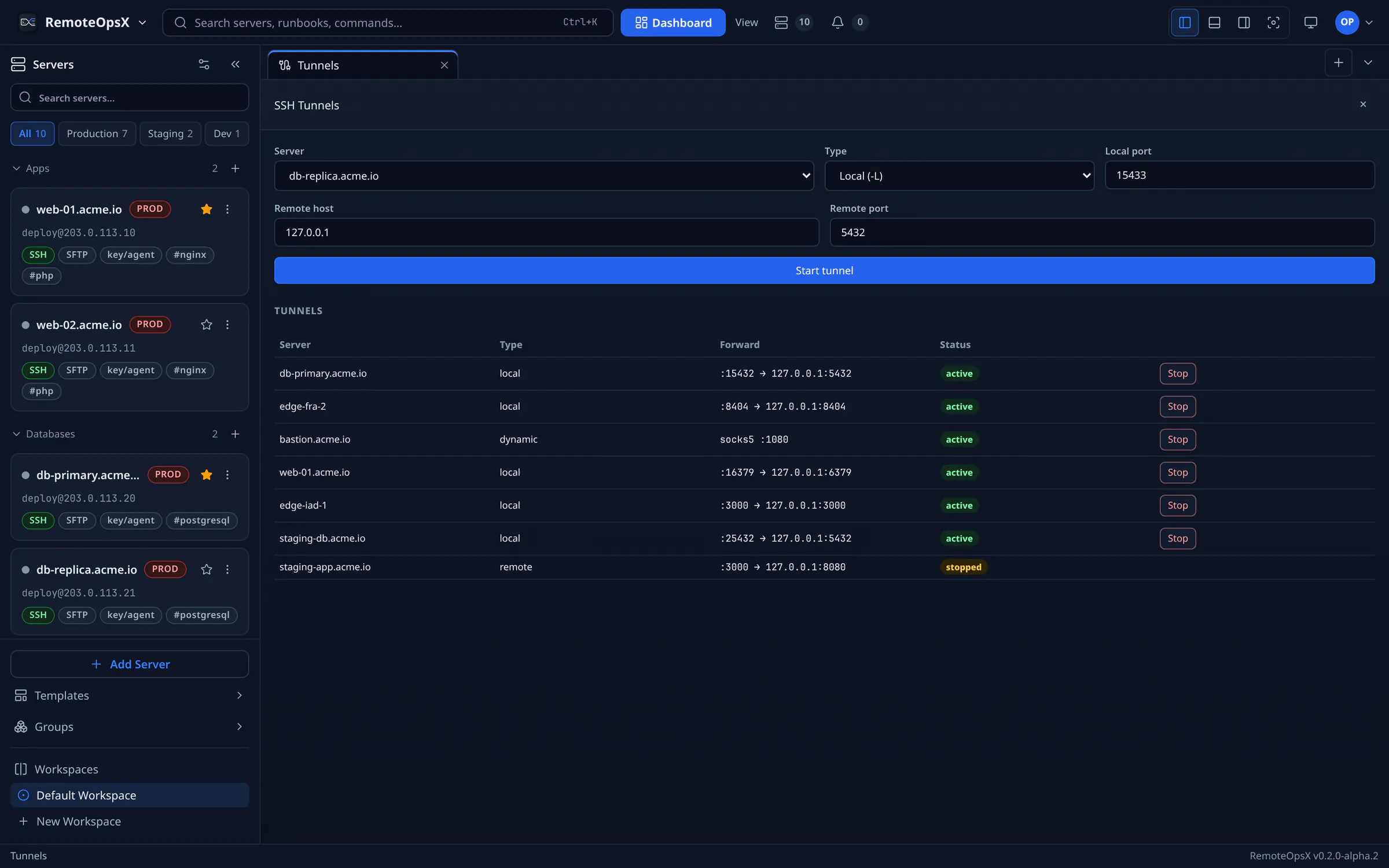Viewport: 1389px width, 868px height.
Task: Stop the staging-db.acme.io tunnel
Action: point(1178,539)
